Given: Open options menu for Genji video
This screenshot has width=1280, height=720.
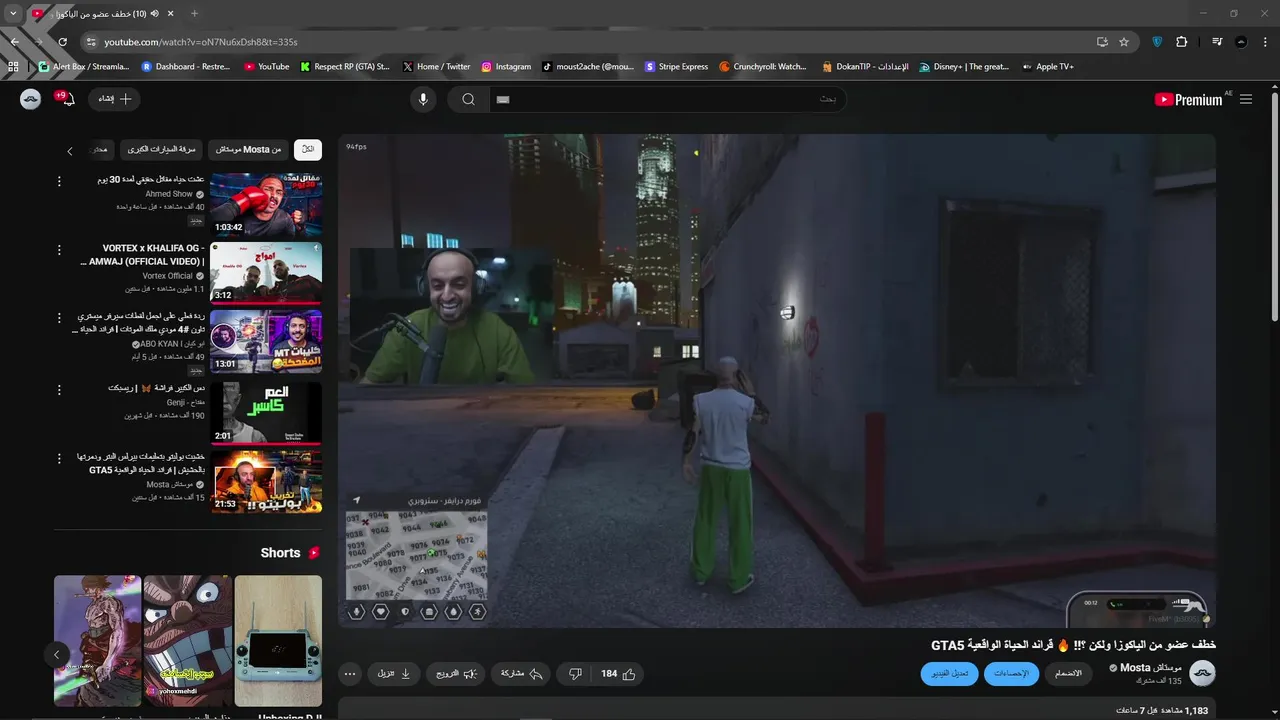Looking at the screenshot, I should [x=59, y=388].
